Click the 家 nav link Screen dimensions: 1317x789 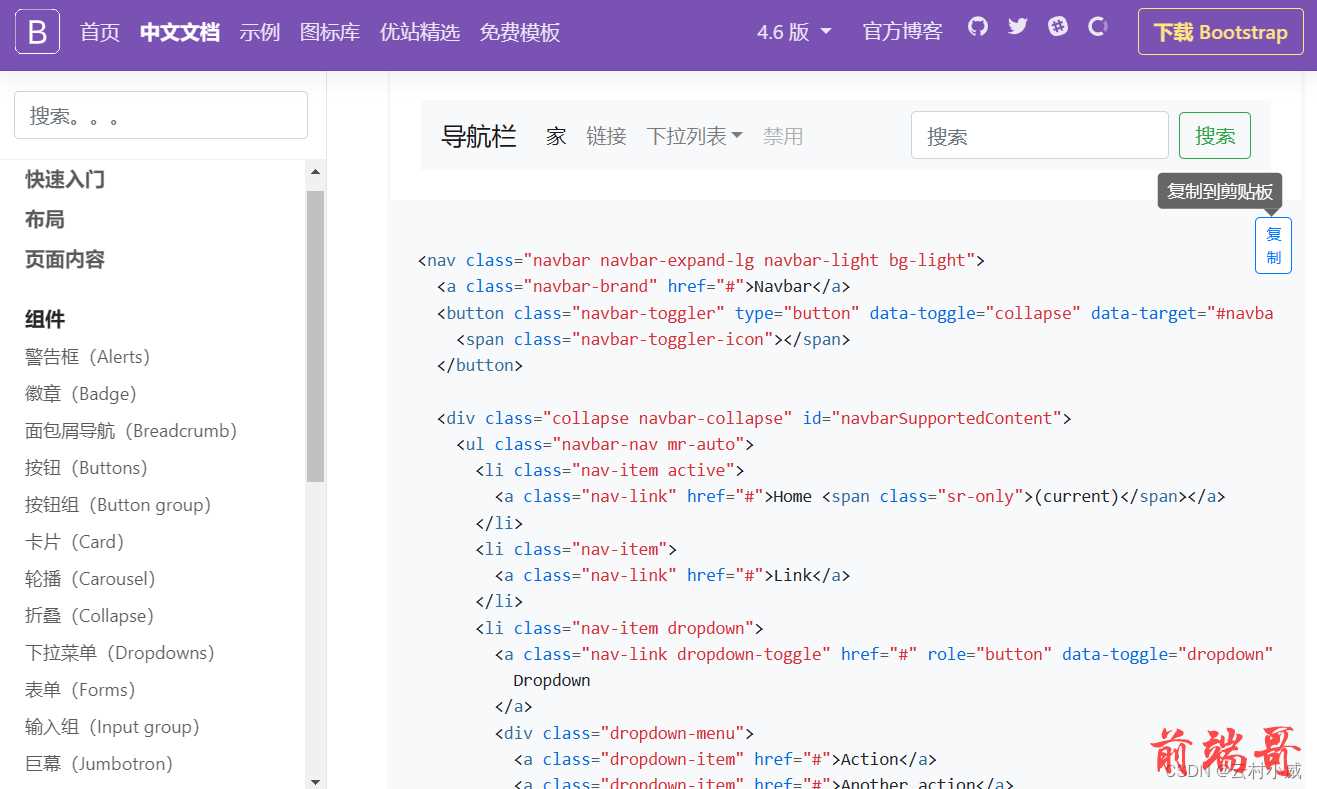(x=556, y=136)
